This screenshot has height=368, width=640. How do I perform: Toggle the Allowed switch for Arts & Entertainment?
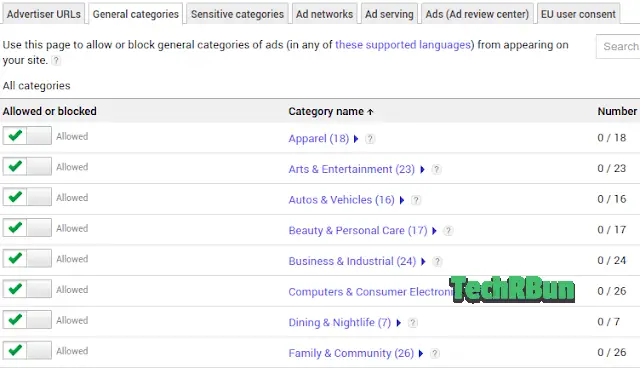27,166
